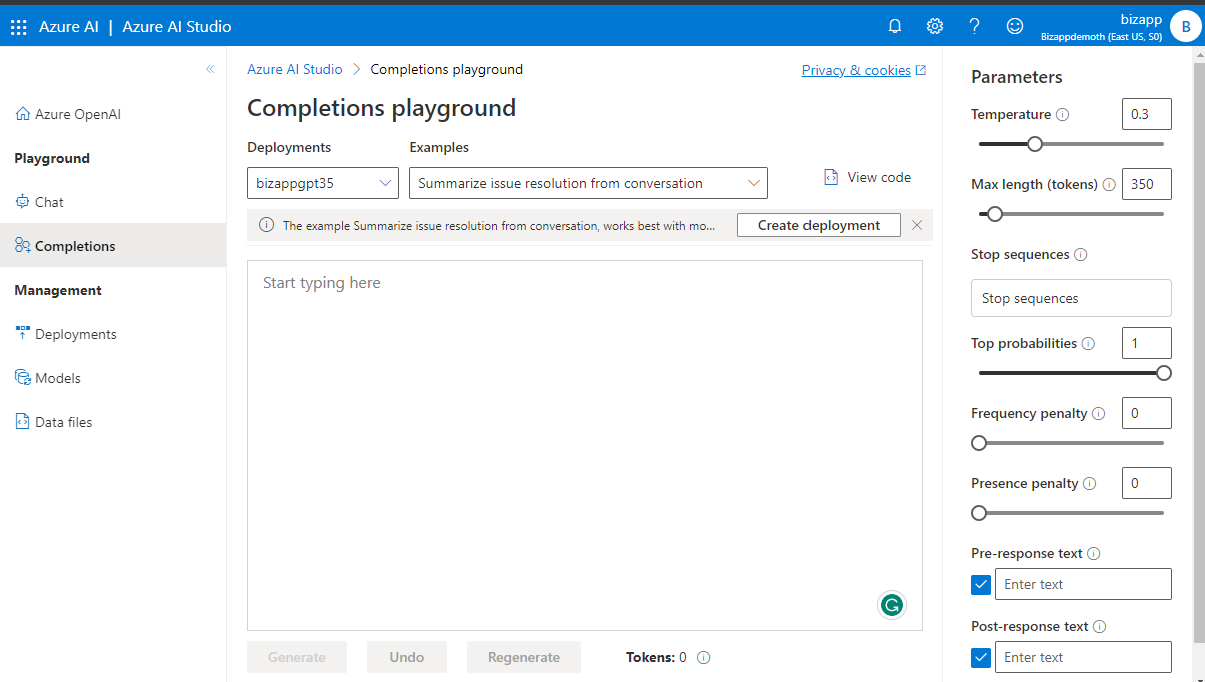Click the Chat icon in sidebar

pos(23,202)
